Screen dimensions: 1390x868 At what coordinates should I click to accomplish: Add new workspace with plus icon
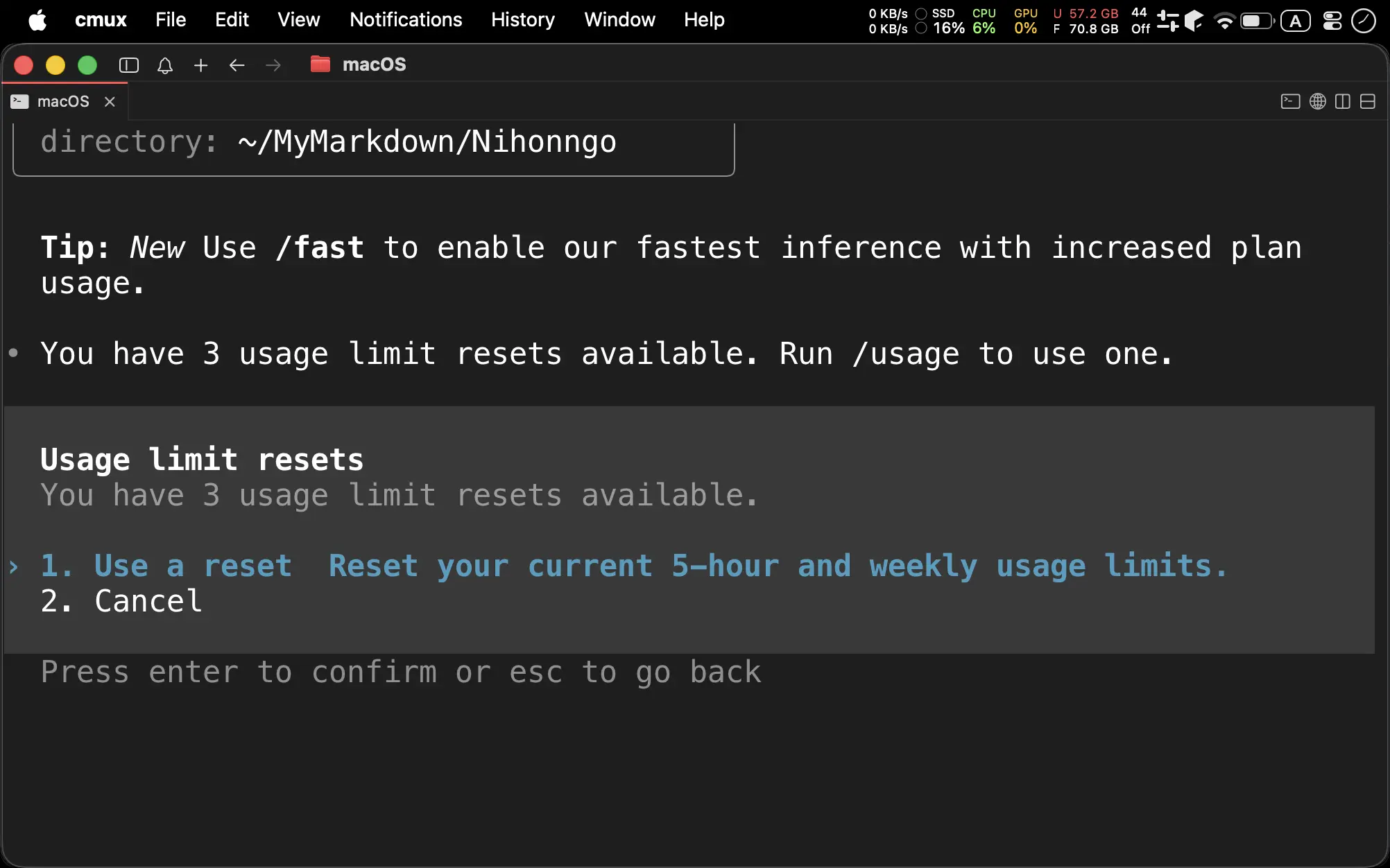[x=201, y=65]
